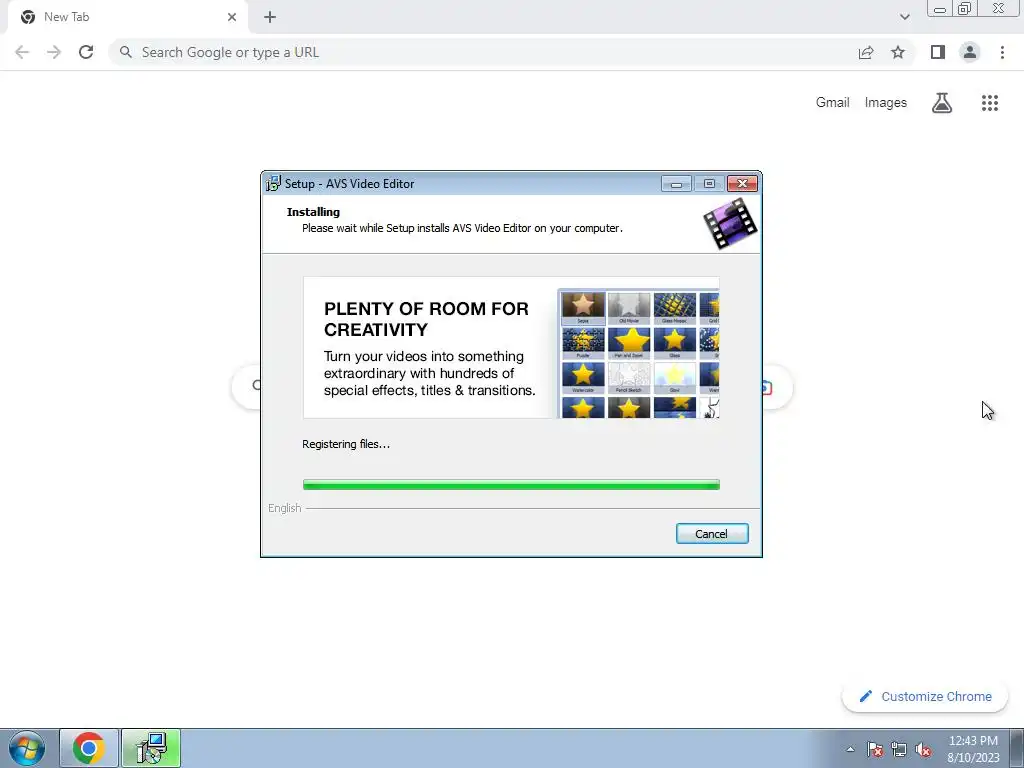This screenshot has height=768, width=1024.
Task: Open the Chrome profile menu
Action: click(970, 52)
